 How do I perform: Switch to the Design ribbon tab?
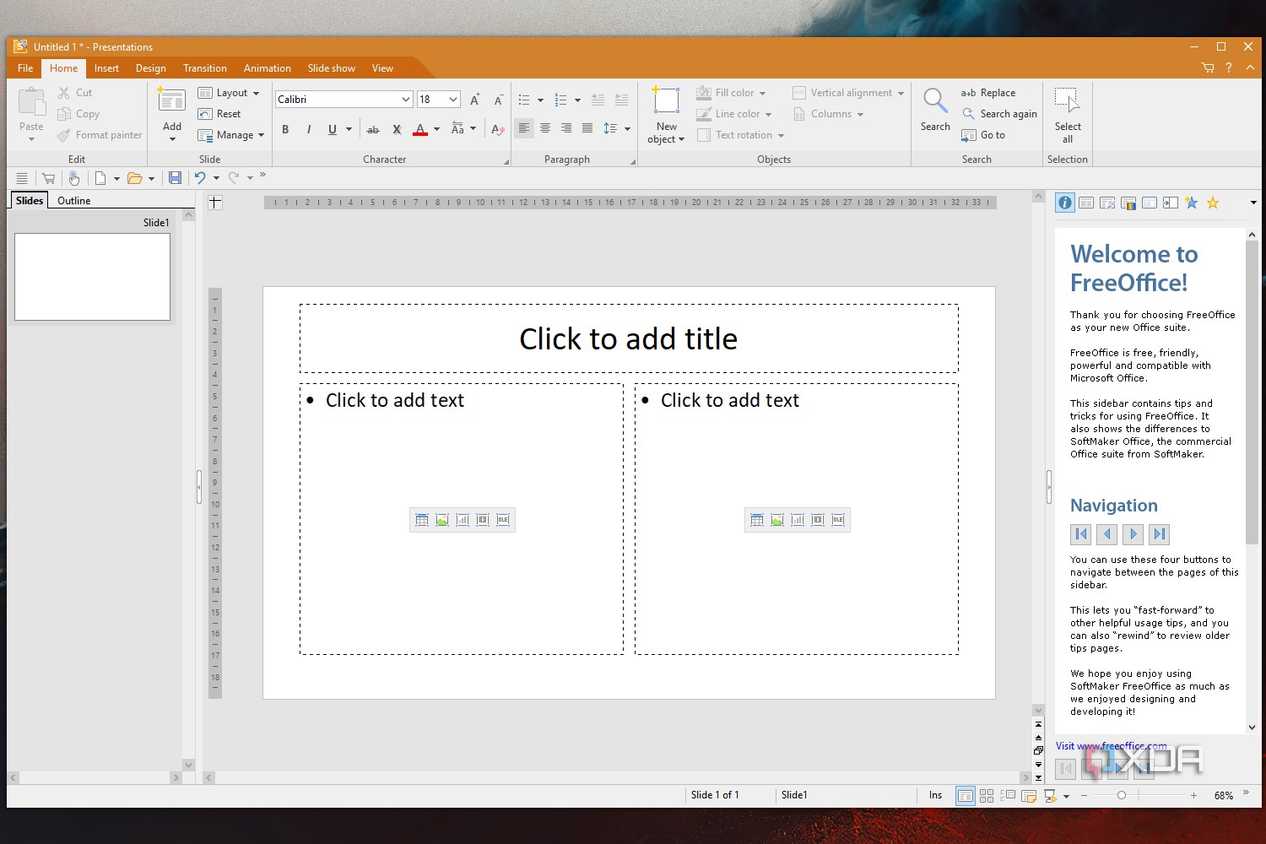tap(151, 68)
